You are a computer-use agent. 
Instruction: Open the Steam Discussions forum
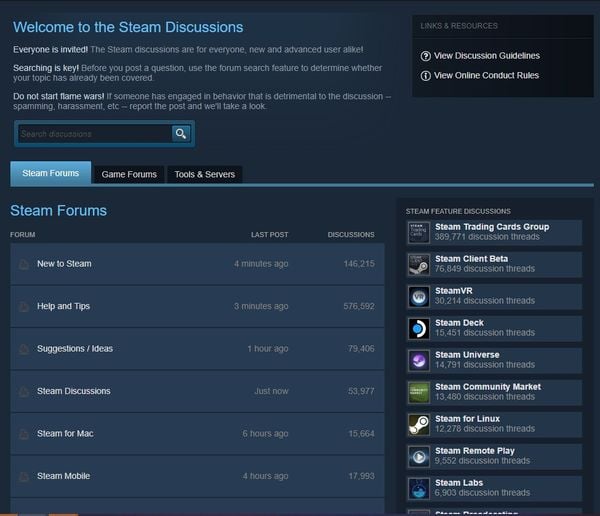click(74, 391)
